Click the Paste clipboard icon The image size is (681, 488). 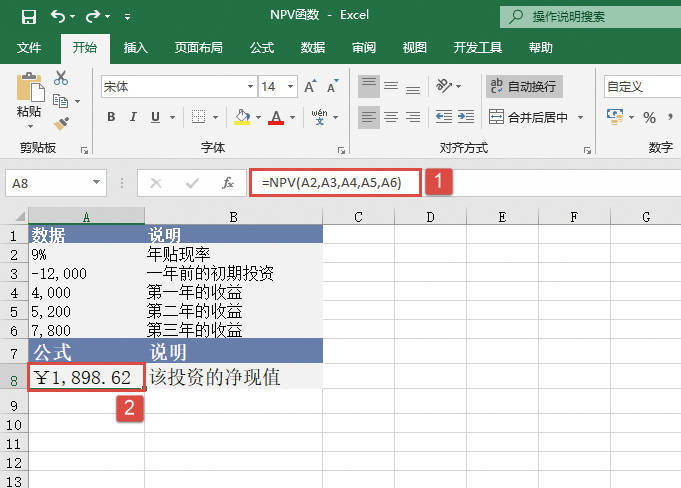(x=30, y=90)
